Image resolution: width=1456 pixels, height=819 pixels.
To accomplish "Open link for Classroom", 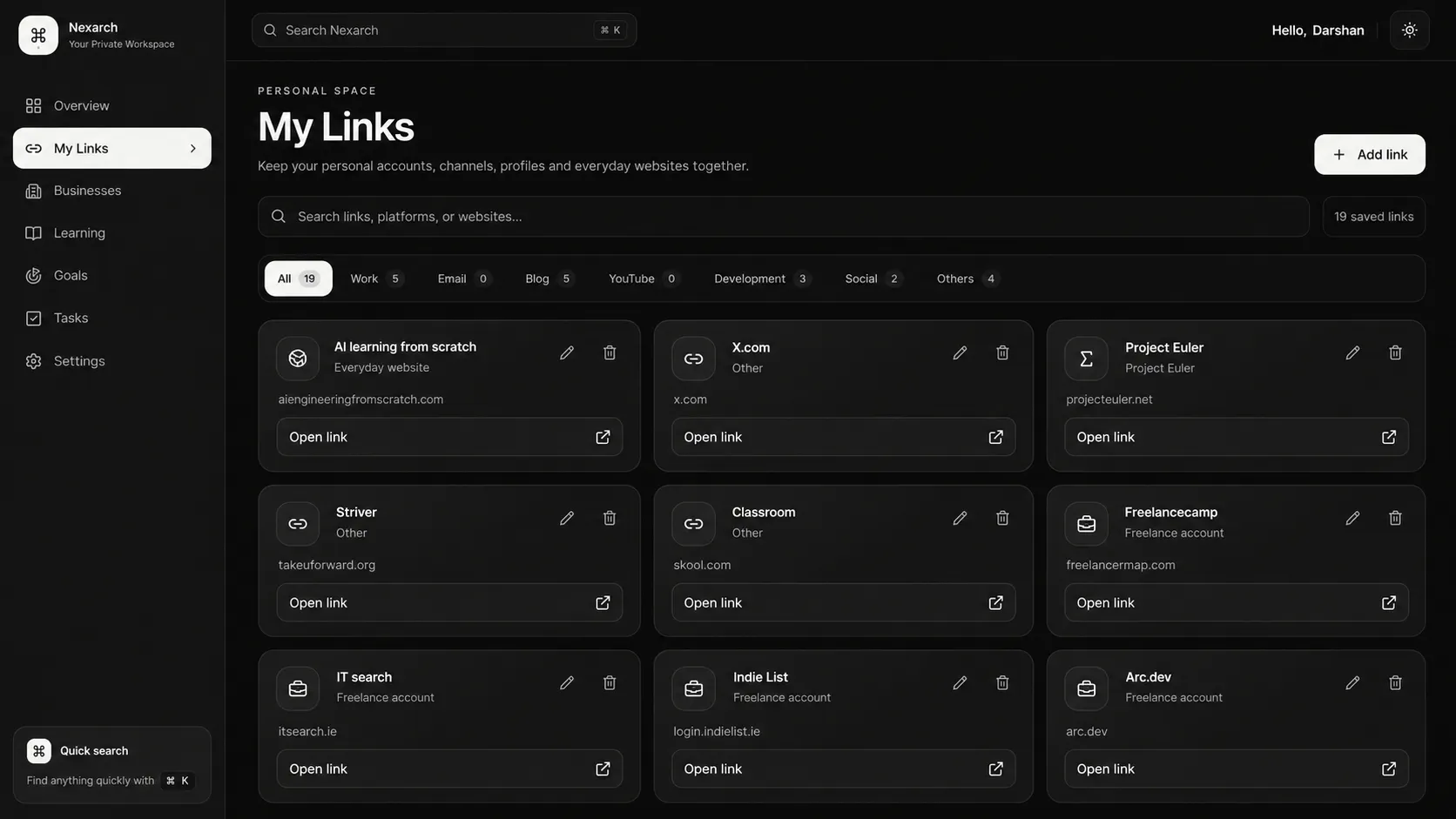I will click(843, 602).
